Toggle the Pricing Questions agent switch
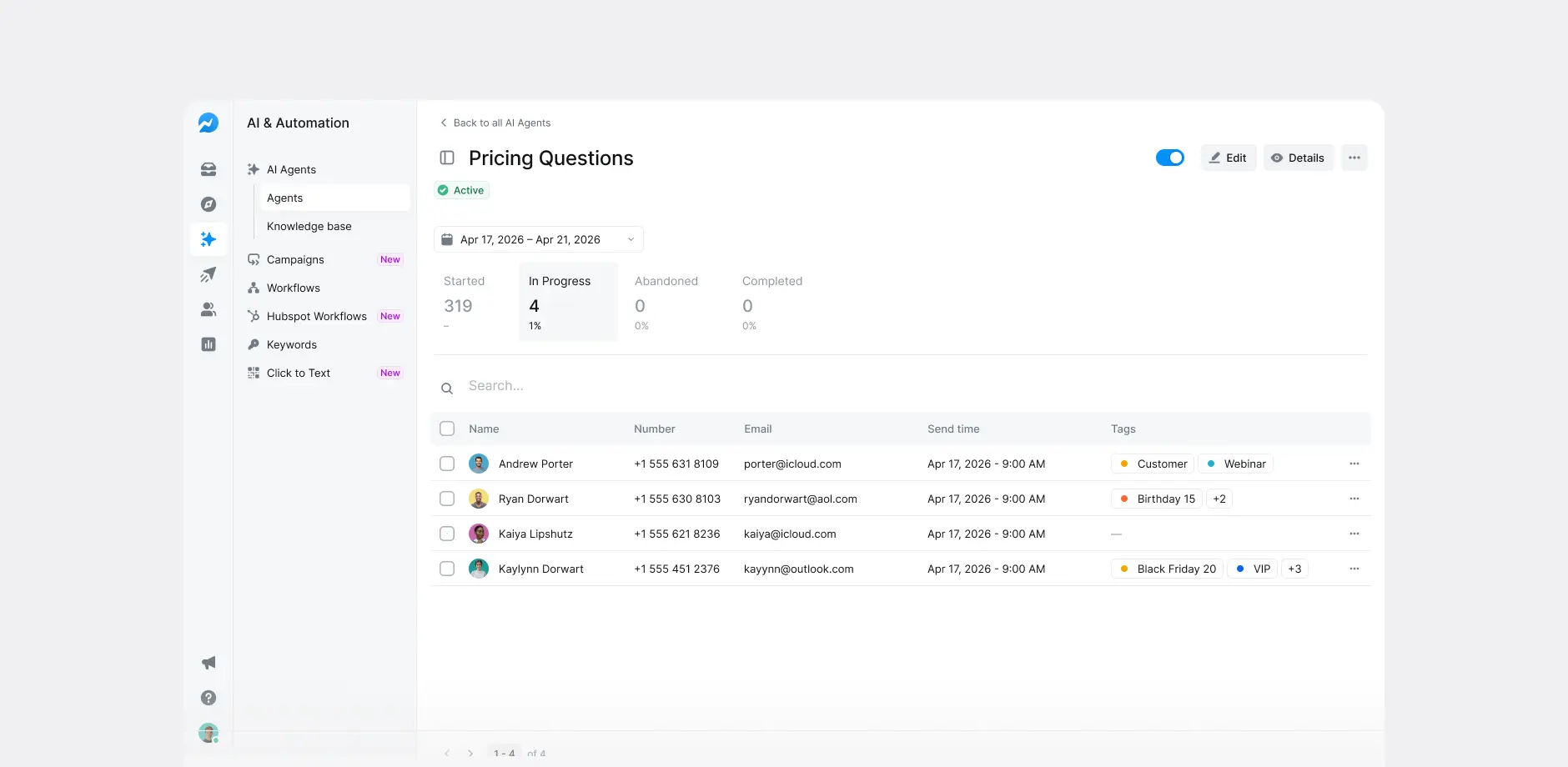Screen dimensions: 1568x767 point(1170,158)
